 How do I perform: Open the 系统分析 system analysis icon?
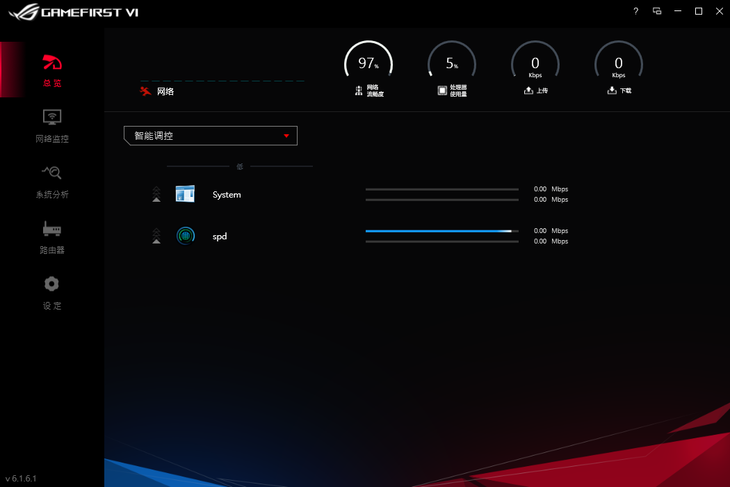click(52, 173)
